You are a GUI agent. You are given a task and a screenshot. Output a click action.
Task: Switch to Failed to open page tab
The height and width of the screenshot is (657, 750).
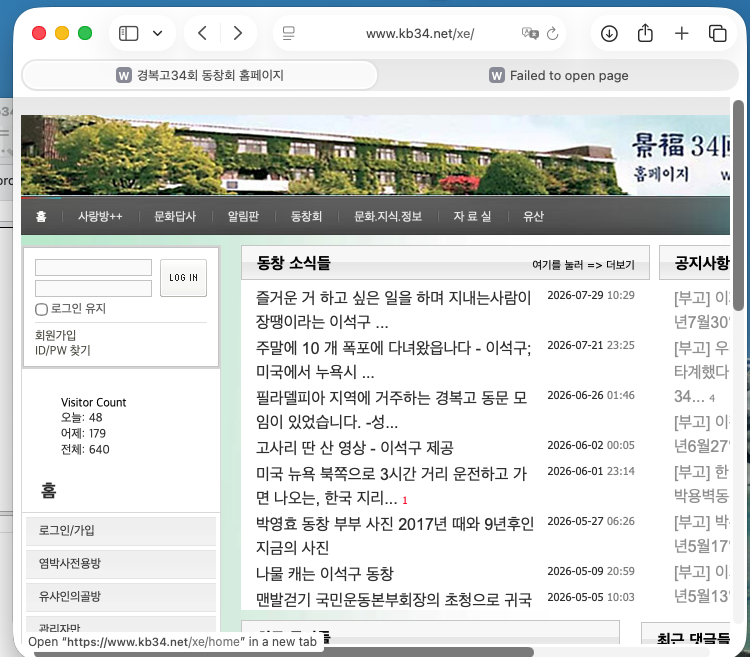pyautogui.click(x=558, y=75)
